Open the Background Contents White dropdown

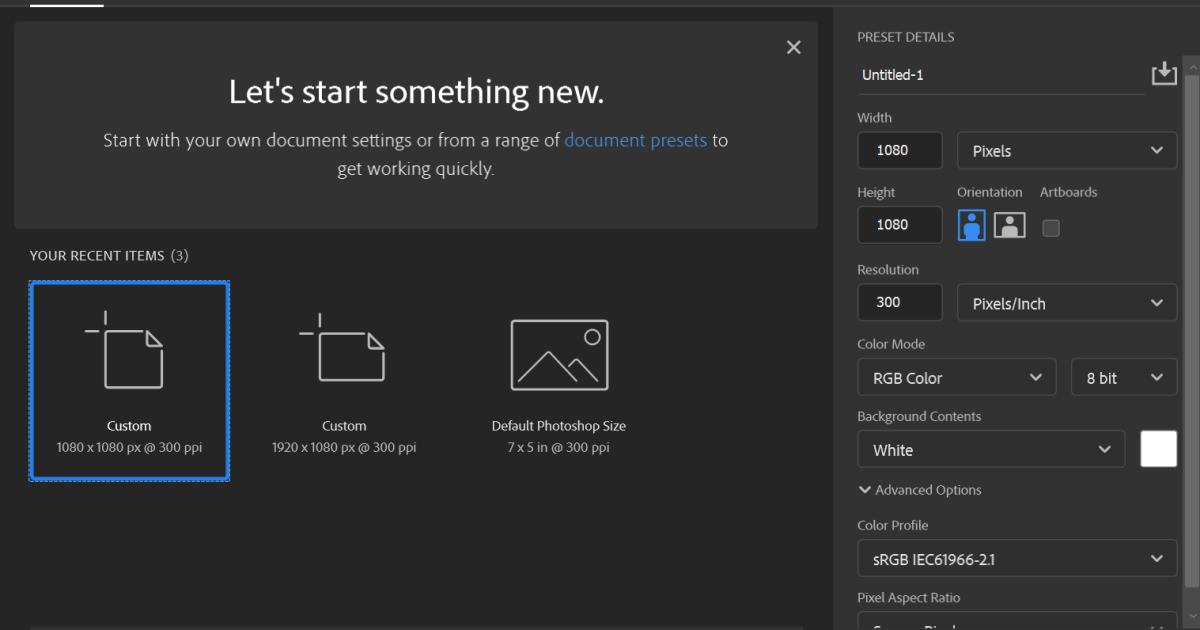(x=992, y=450)
